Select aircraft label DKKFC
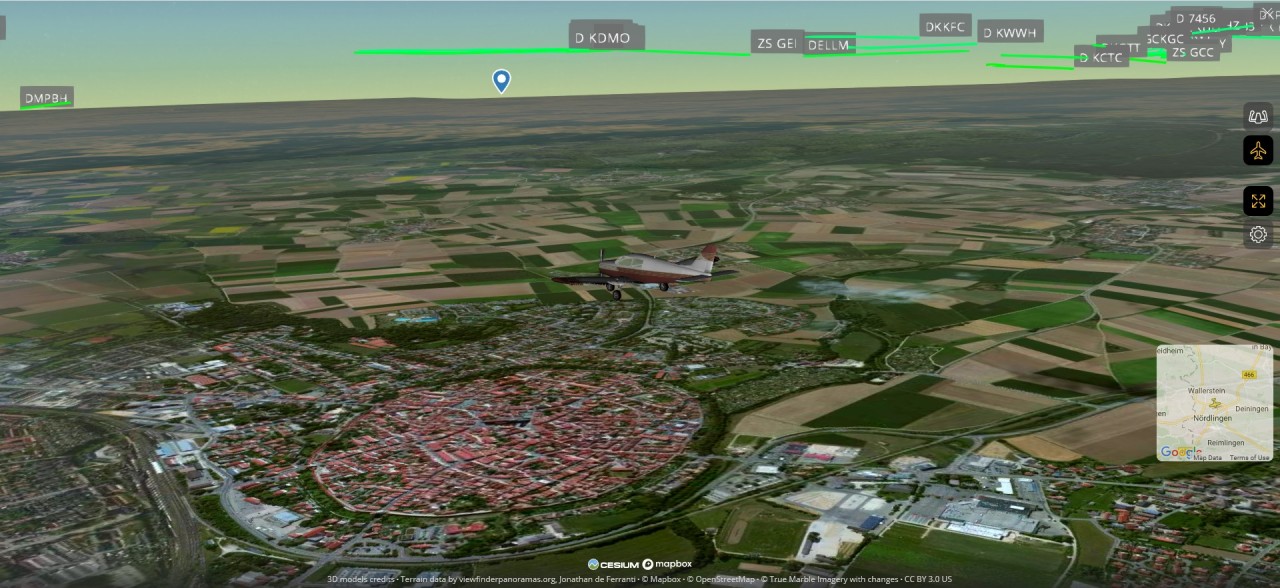 point(945,26)
